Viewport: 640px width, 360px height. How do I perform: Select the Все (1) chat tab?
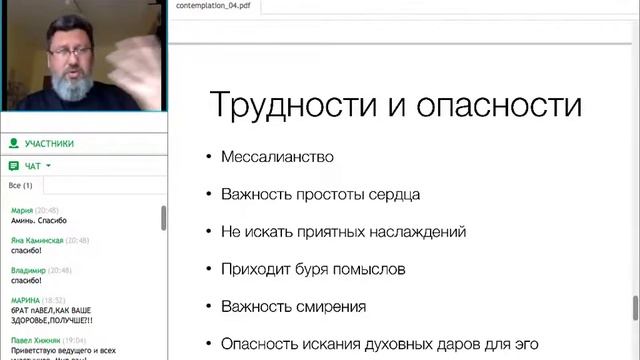point(20,185)
